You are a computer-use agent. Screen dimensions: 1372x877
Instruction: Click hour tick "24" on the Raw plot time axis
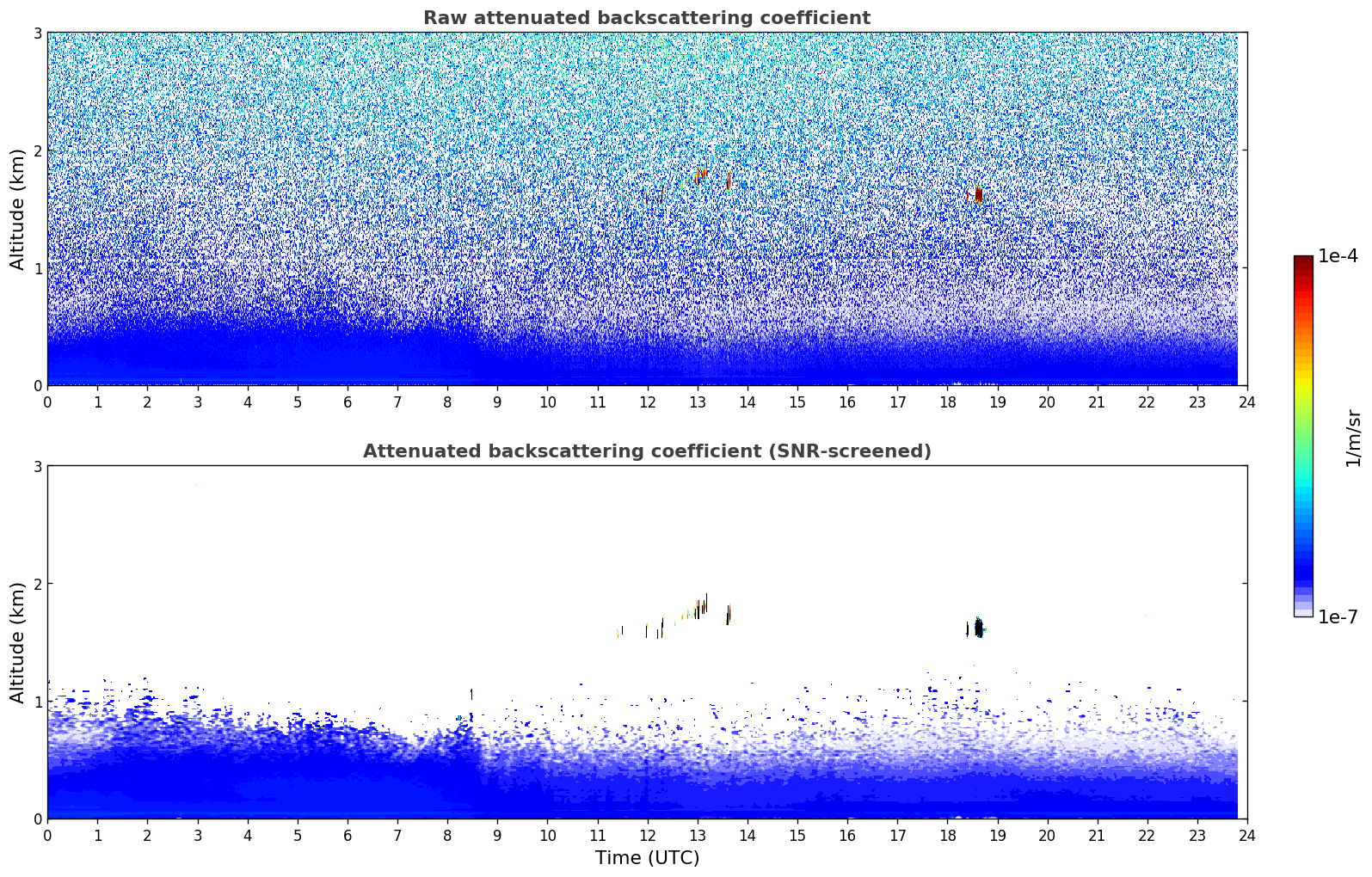pos(1247,402)
